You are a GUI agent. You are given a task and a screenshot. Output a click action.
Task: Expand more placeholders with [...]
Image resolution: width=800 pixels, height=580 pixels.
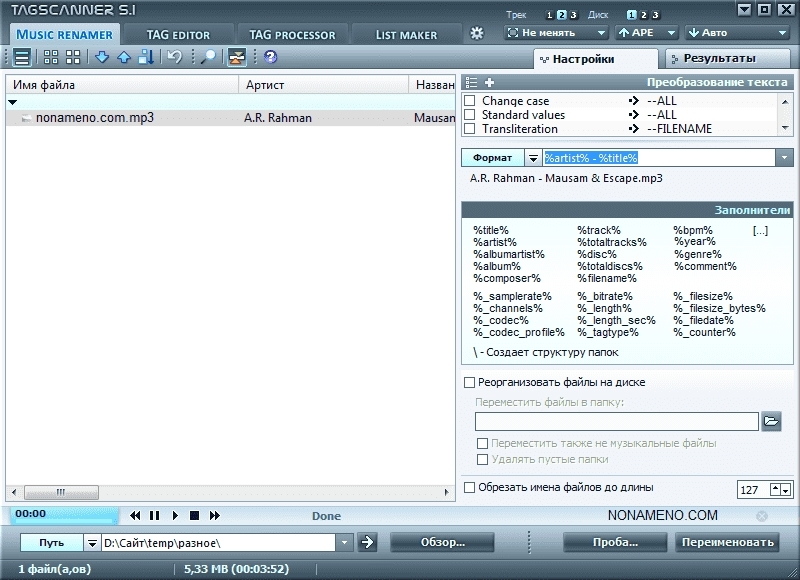[760, 231]
